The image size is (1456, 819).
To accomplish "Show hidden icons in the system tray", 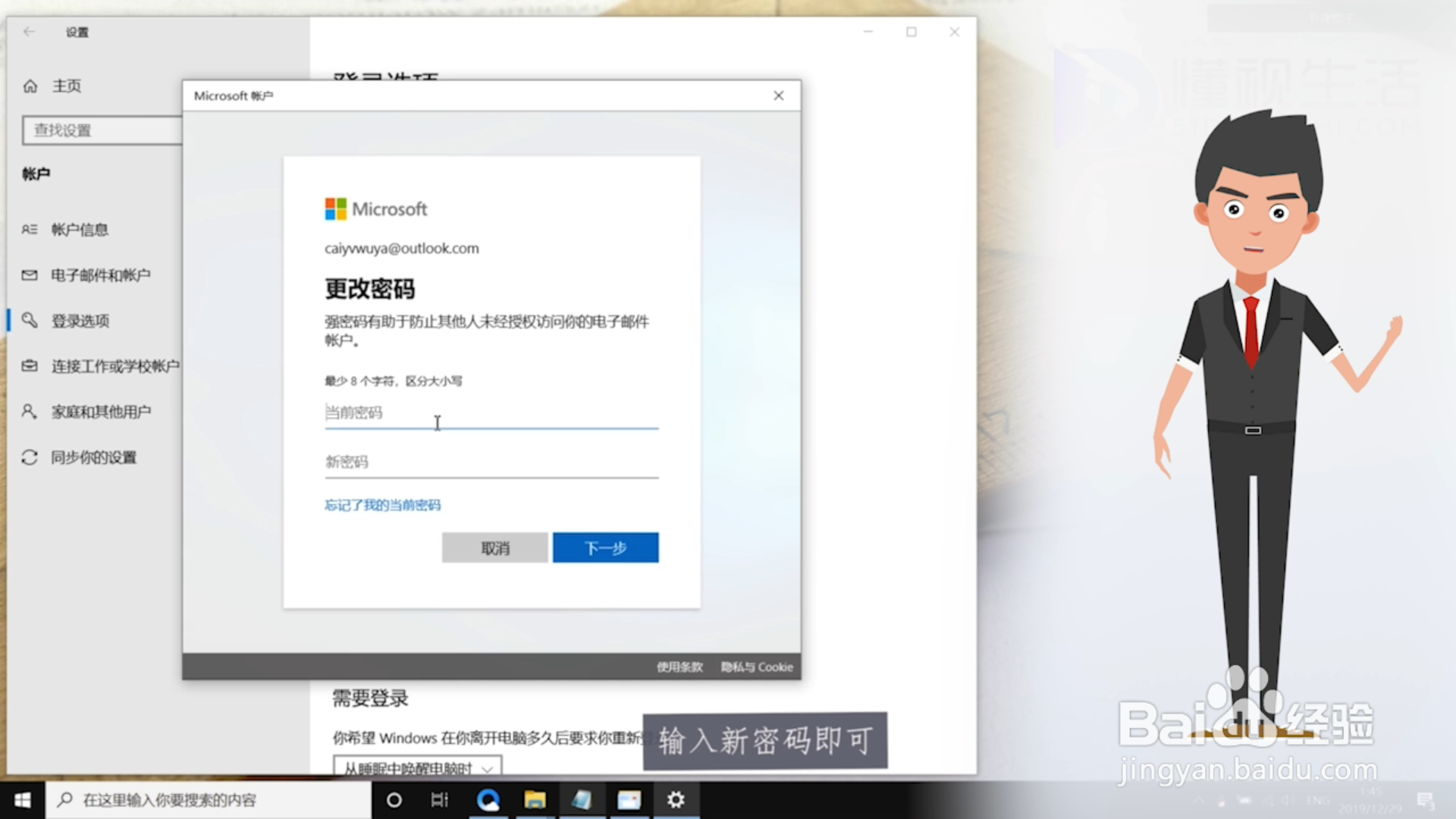I will [1200, 799].
